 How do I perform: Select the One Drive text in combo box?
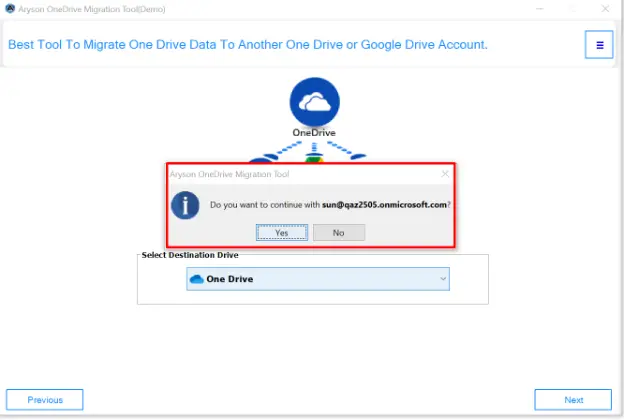(229, 279)
